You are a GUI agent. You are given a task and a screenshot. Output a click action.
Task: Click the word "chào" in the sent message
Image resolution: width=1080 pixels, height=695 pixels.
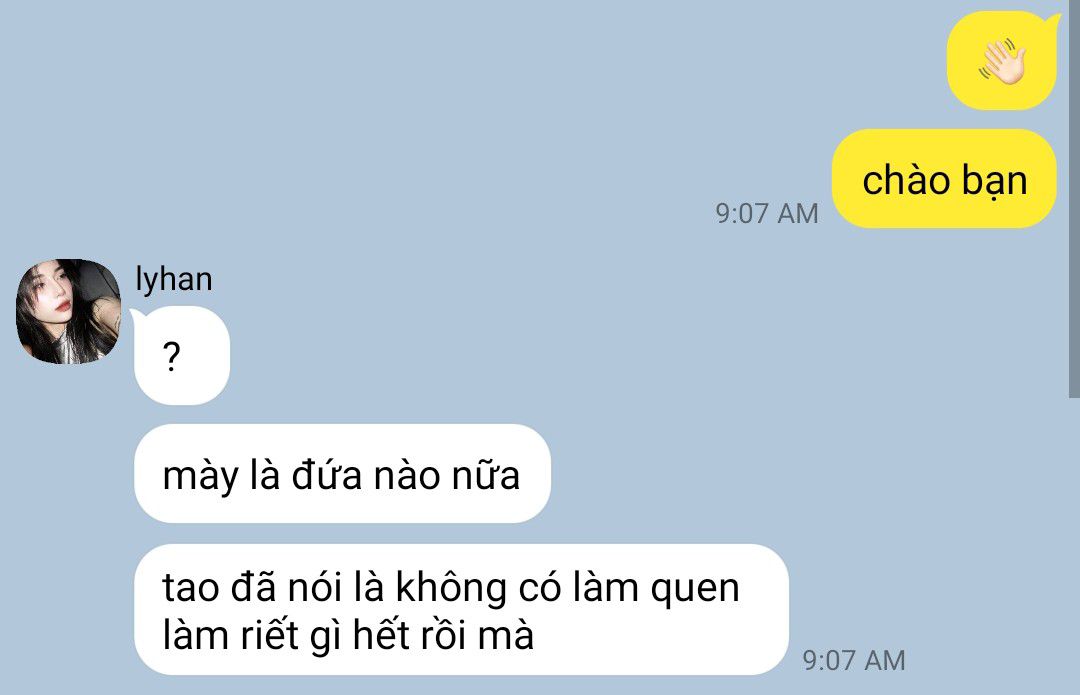coord(906,180)
